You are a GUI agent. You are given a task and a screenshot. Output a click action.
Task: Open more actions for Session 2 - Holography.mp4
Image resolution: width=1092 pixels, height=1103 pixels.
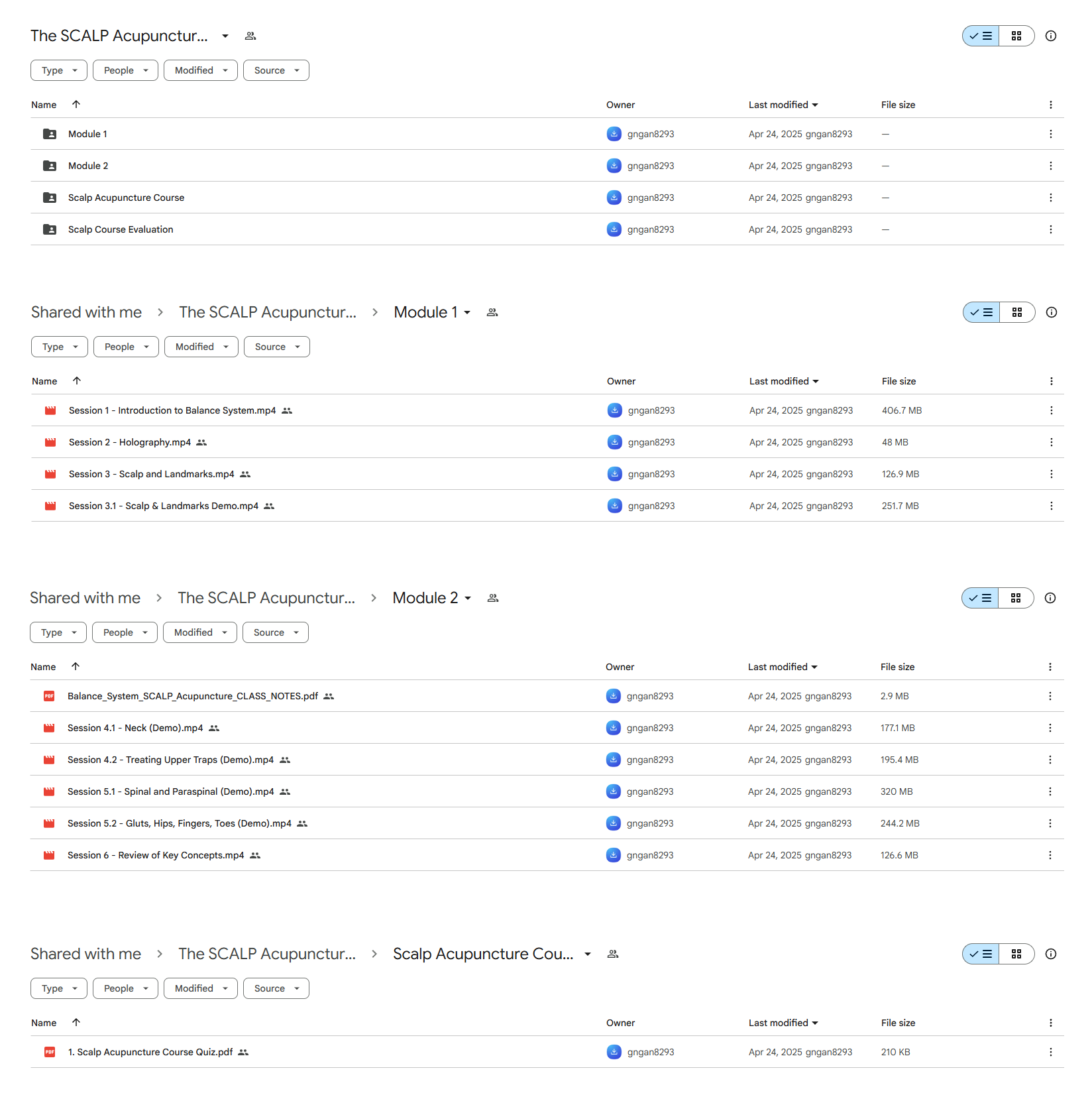[1051, 442]
